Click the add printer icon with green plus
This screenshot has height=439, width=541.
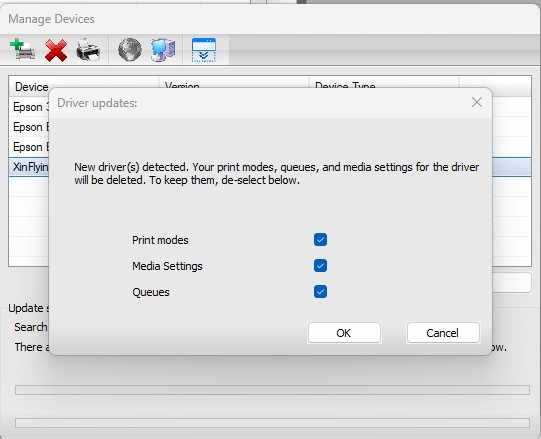pos(22,50)
